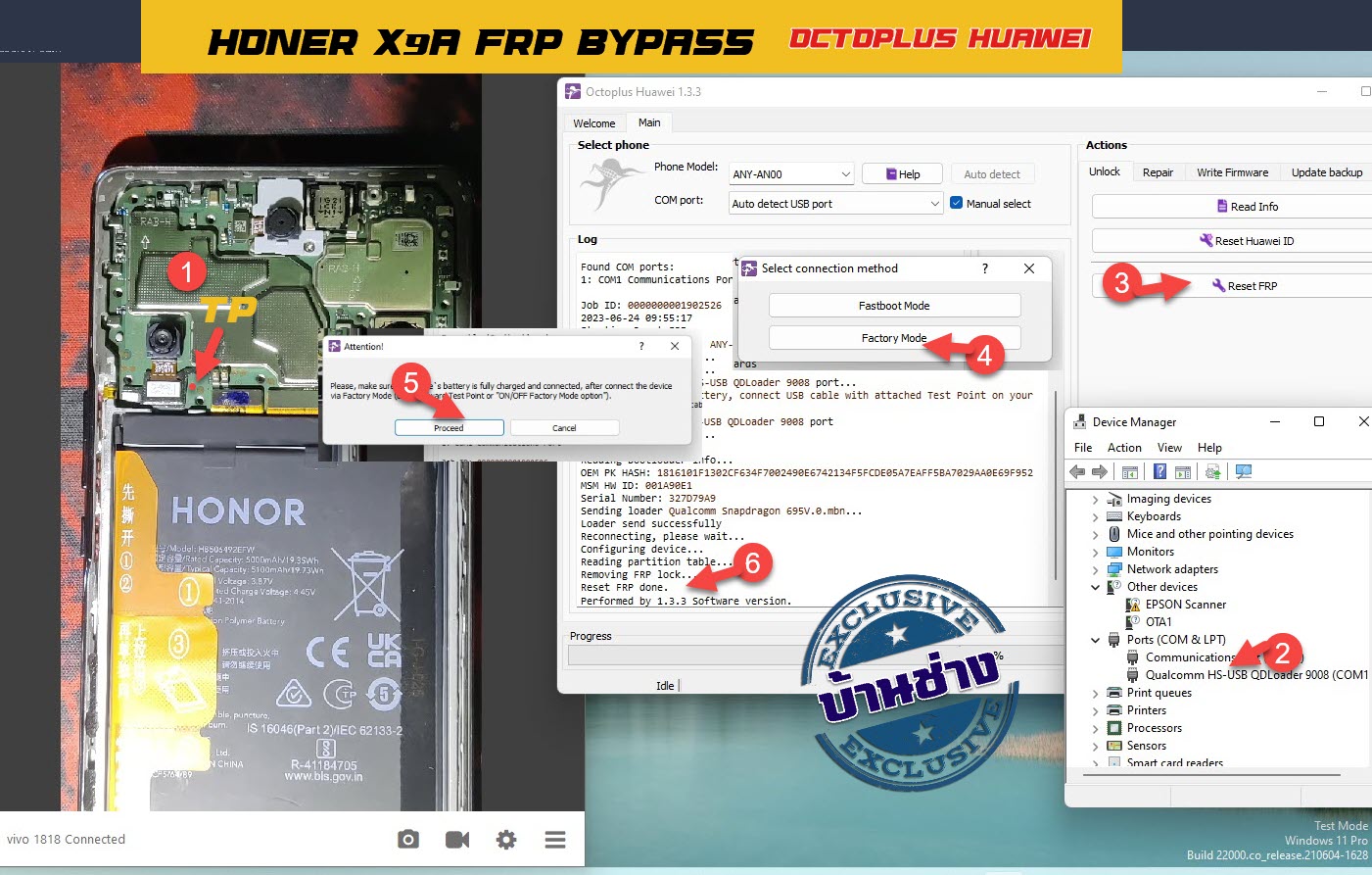Click blue Help icon in Device Manager

1159,471
